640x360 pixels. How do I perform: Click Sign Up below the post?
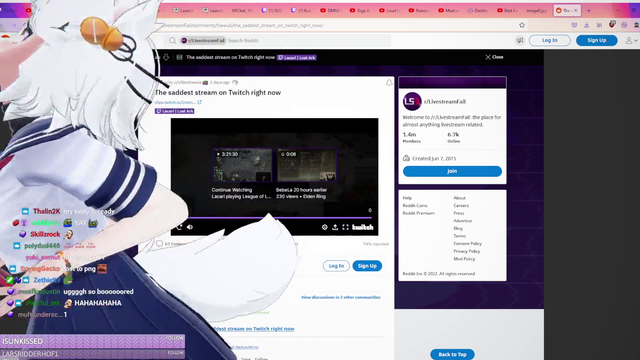click(x=367, y=266)
